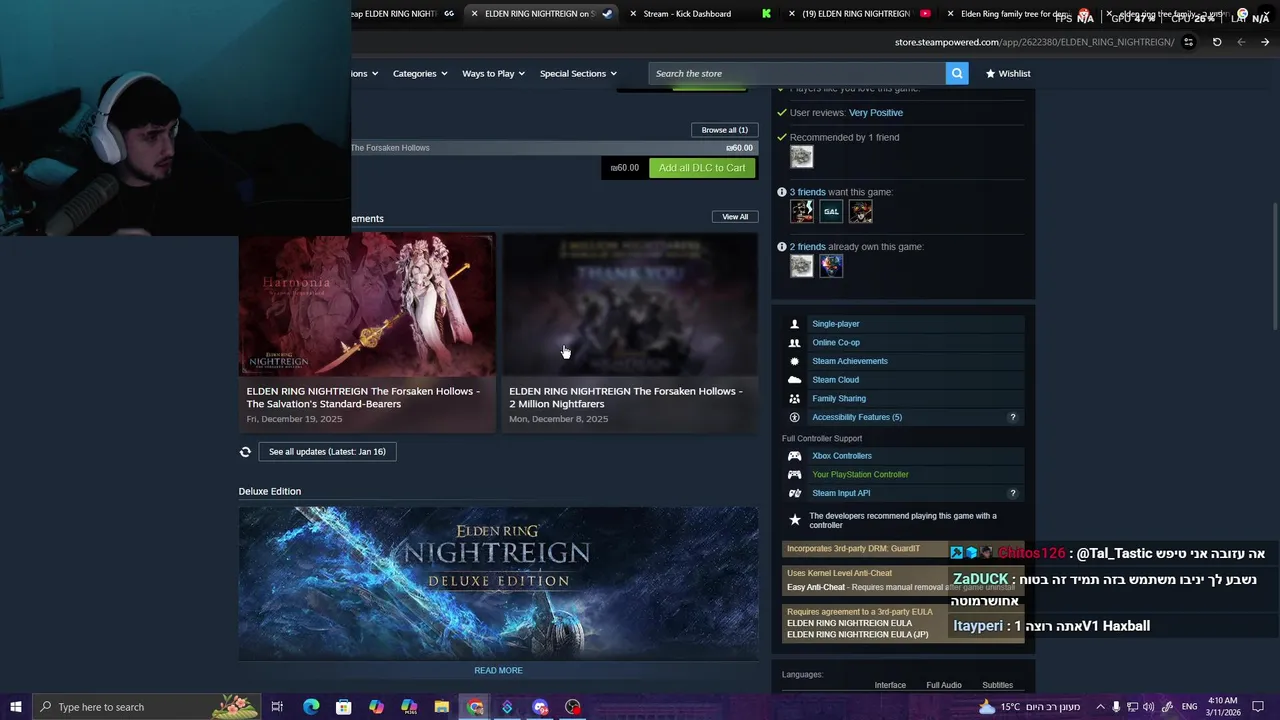
Task: Click the store search magnifier button
Action: (957, 73)
